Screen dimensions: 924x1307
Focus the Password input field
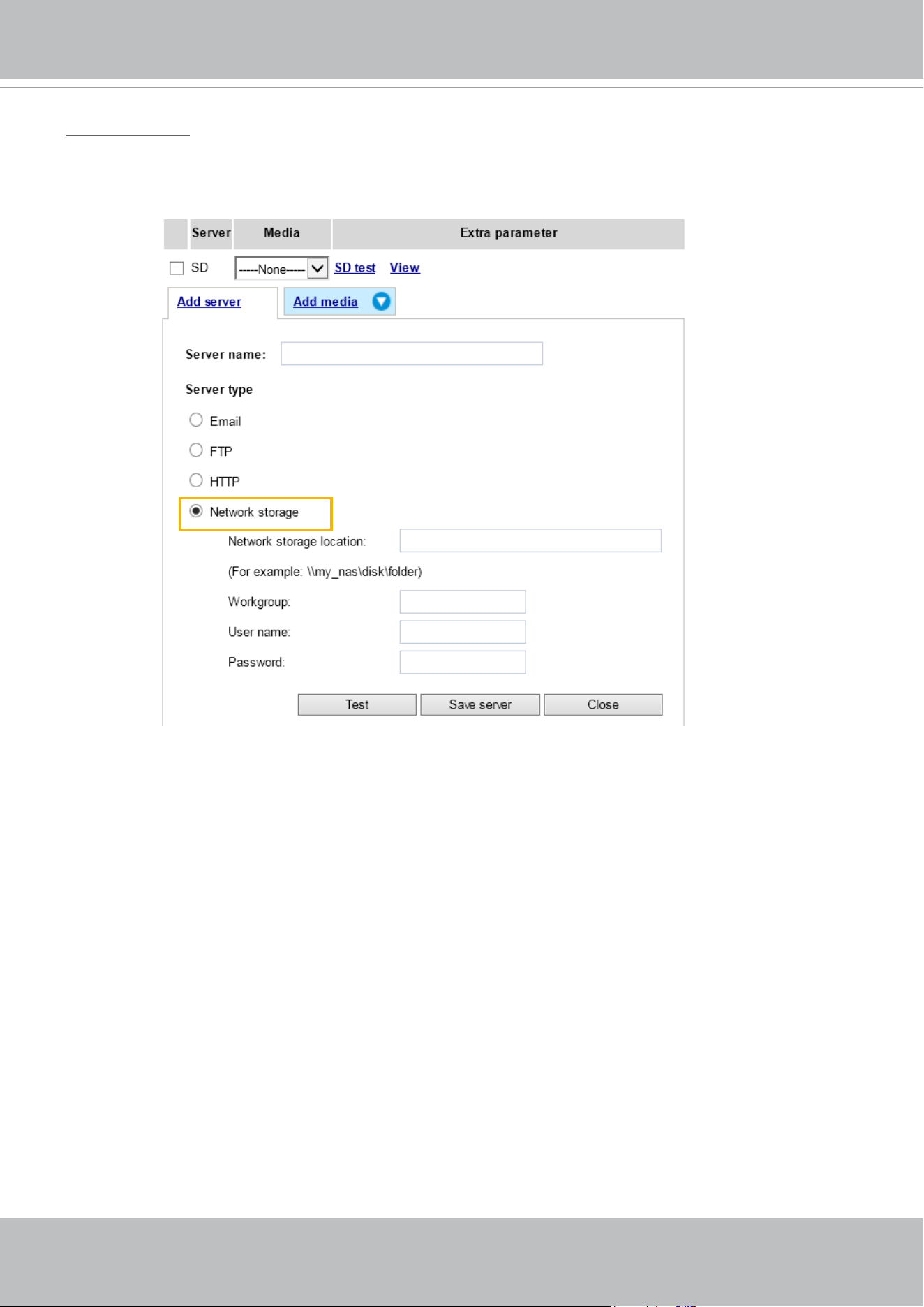pos(463,663)
